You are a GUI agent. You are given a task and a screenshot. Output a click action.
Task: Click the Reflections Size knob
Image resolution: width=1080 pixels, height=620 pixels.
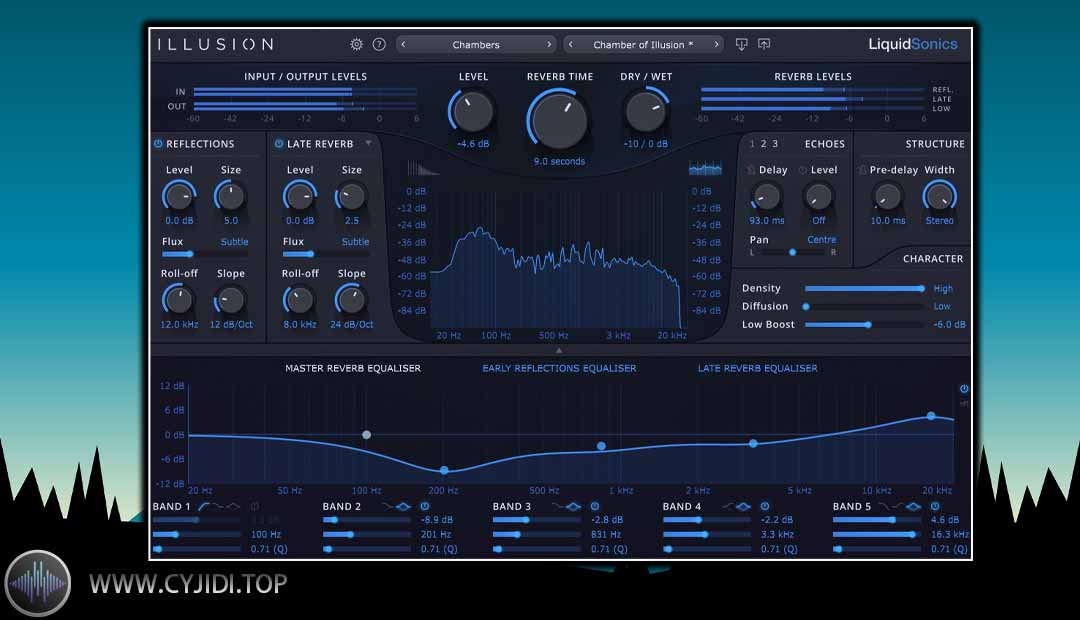pyautogui.click(x=230, y=197)
